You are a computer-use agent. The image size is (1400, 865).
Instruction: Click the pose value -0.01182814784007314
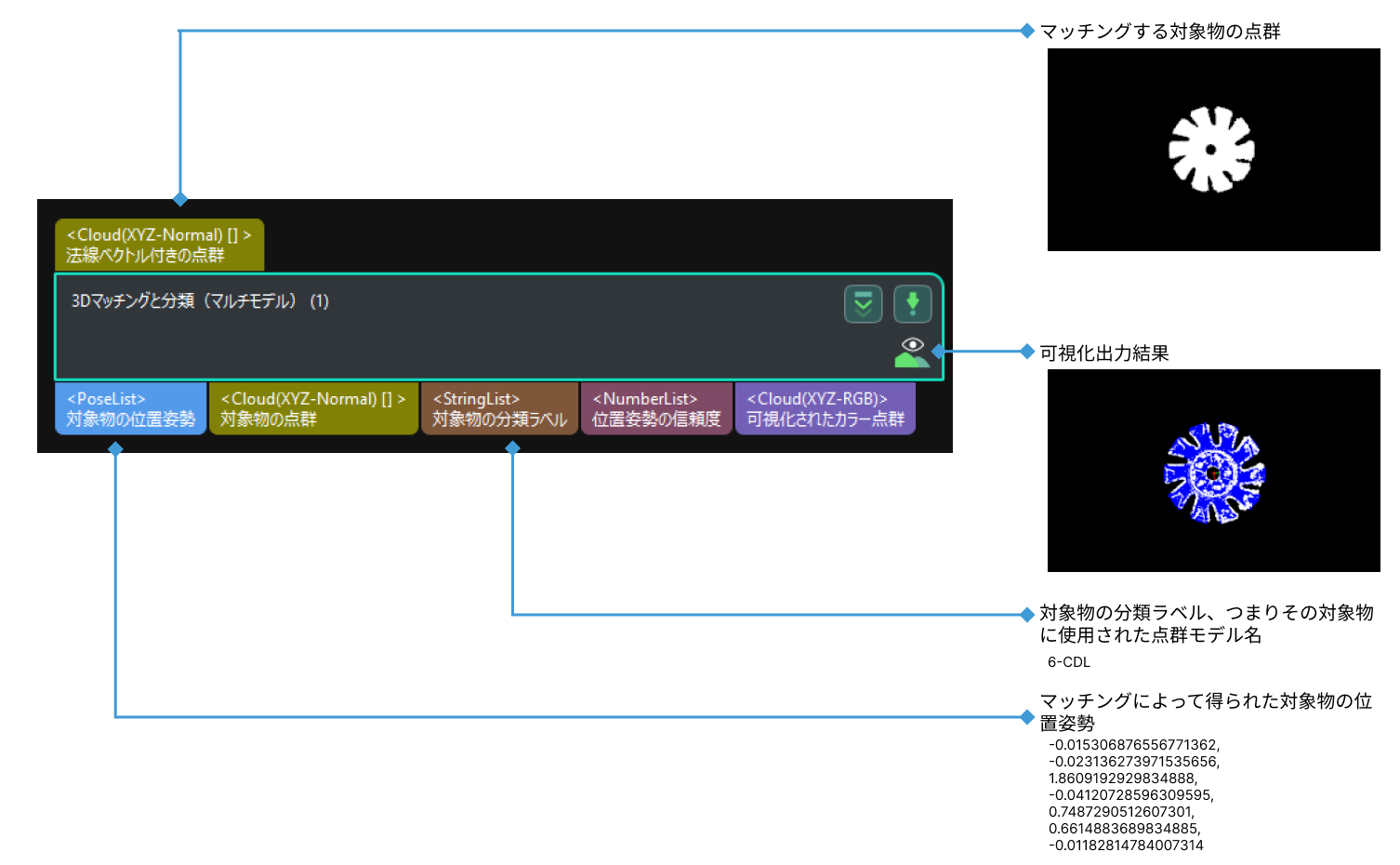click(1126, 845)
